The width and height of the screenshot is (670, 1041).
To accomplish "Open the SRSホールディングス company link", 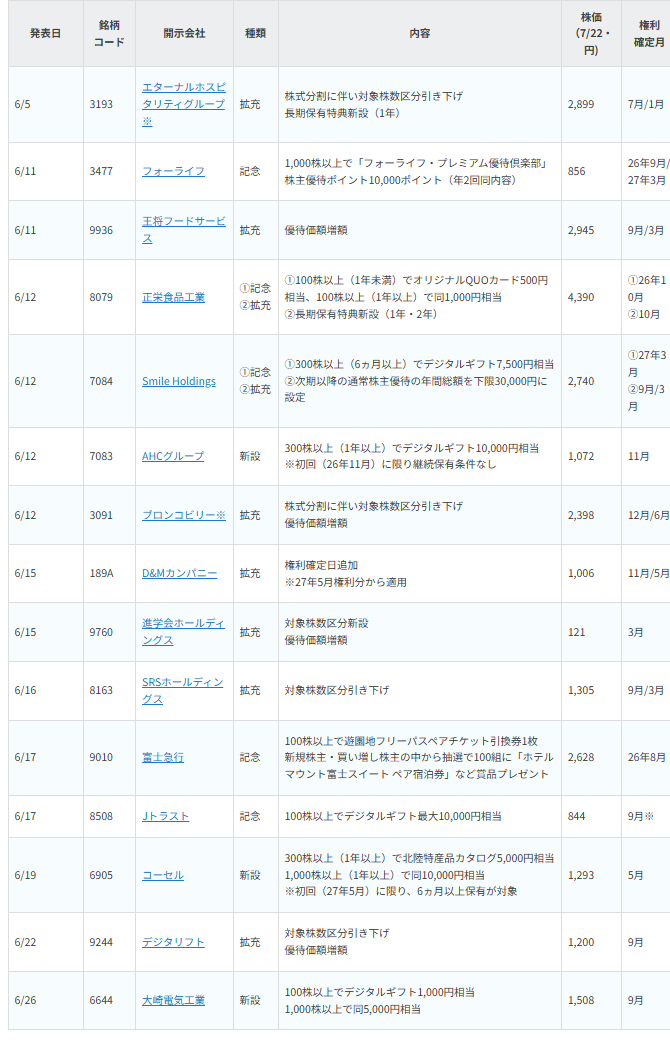I will point(183,690).
